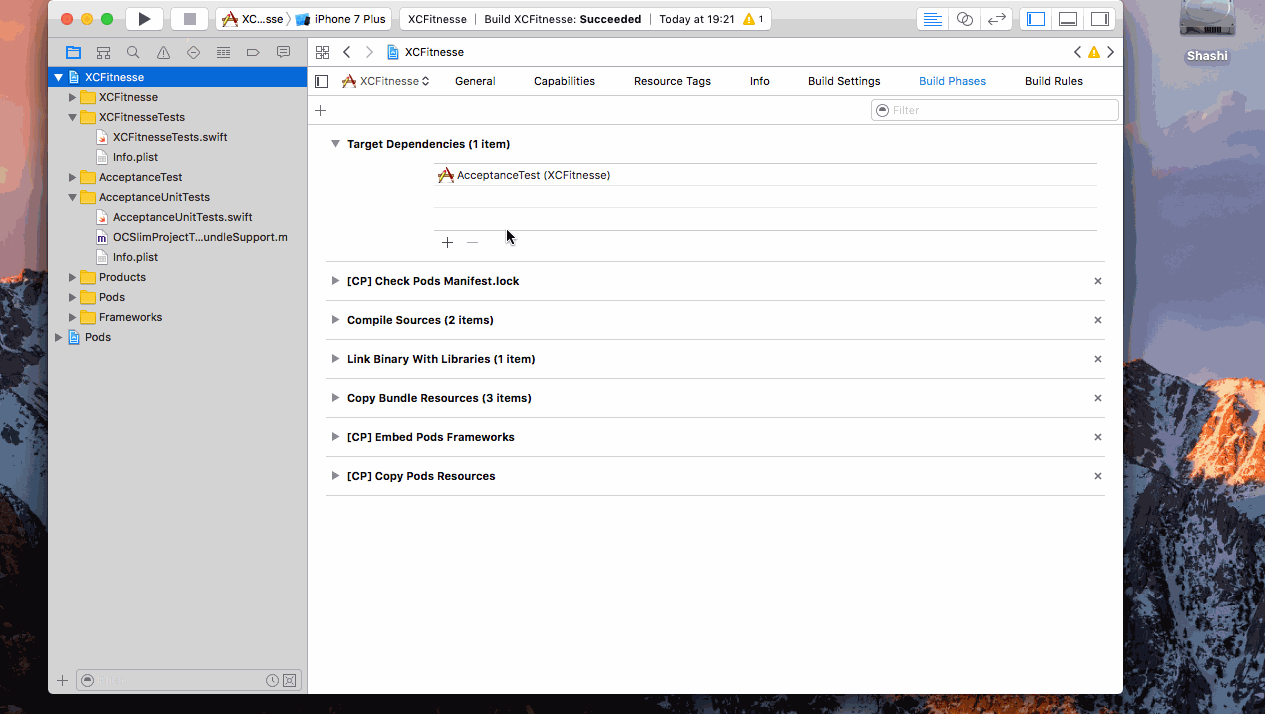The width and height of the screenshot is (1265, 714).
Task: Switch to Assistant editor
Action: click(x=964, y=19)
